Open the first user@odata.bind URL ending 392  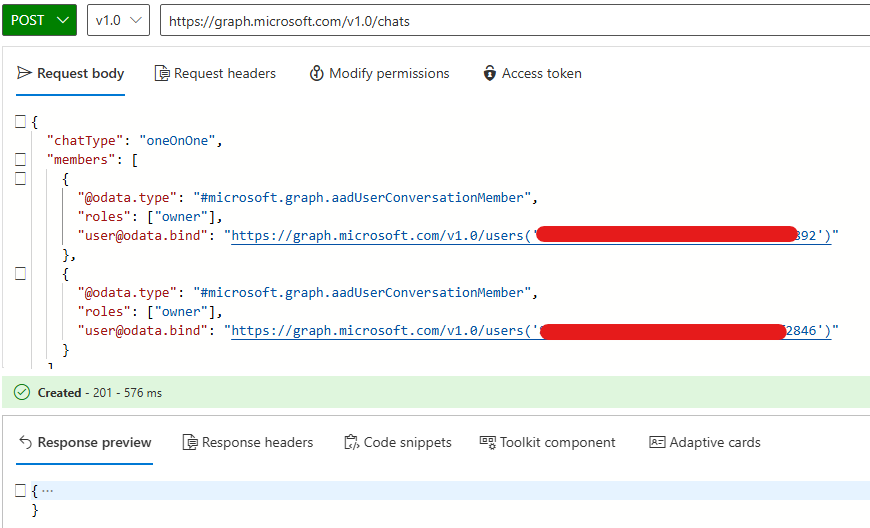[x=531, y=236]
